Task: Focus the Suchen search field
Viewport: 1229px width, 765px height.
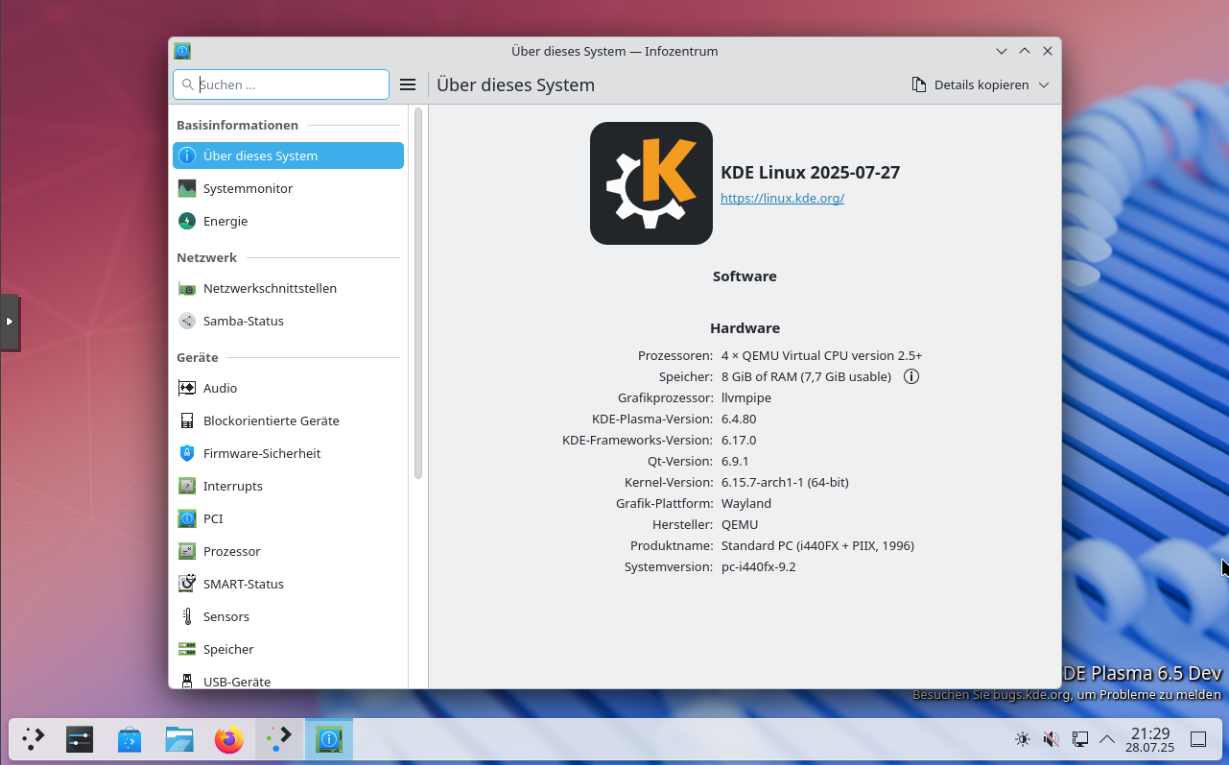Action: click(281, 85)
